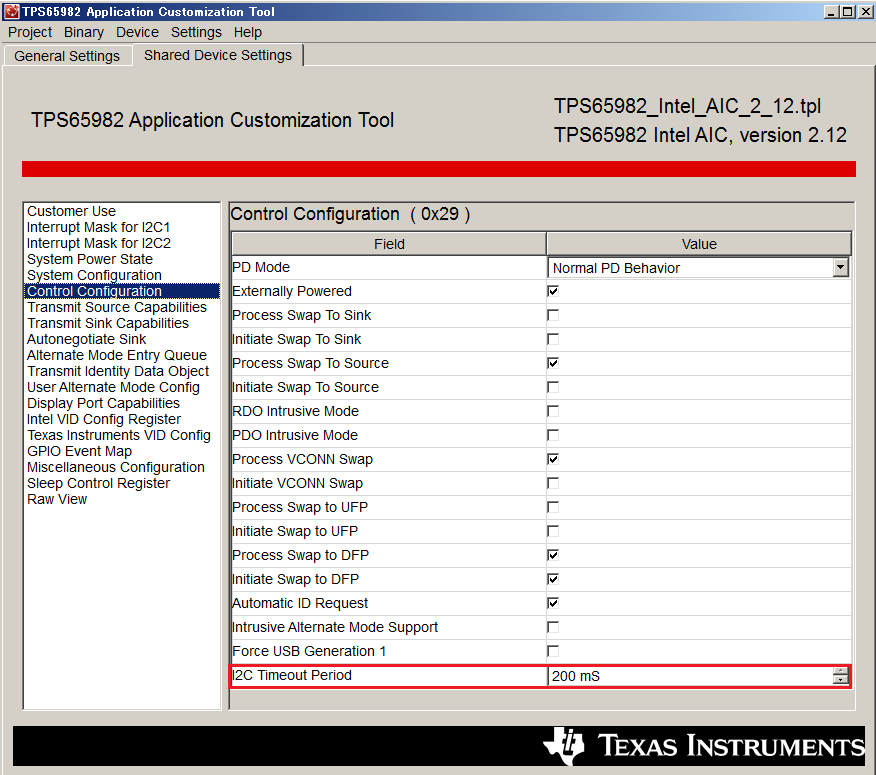The image size is (876, 775).
Task: Enable Initiate Swap to UFP checkbox
Action: [x=553, y=531]
